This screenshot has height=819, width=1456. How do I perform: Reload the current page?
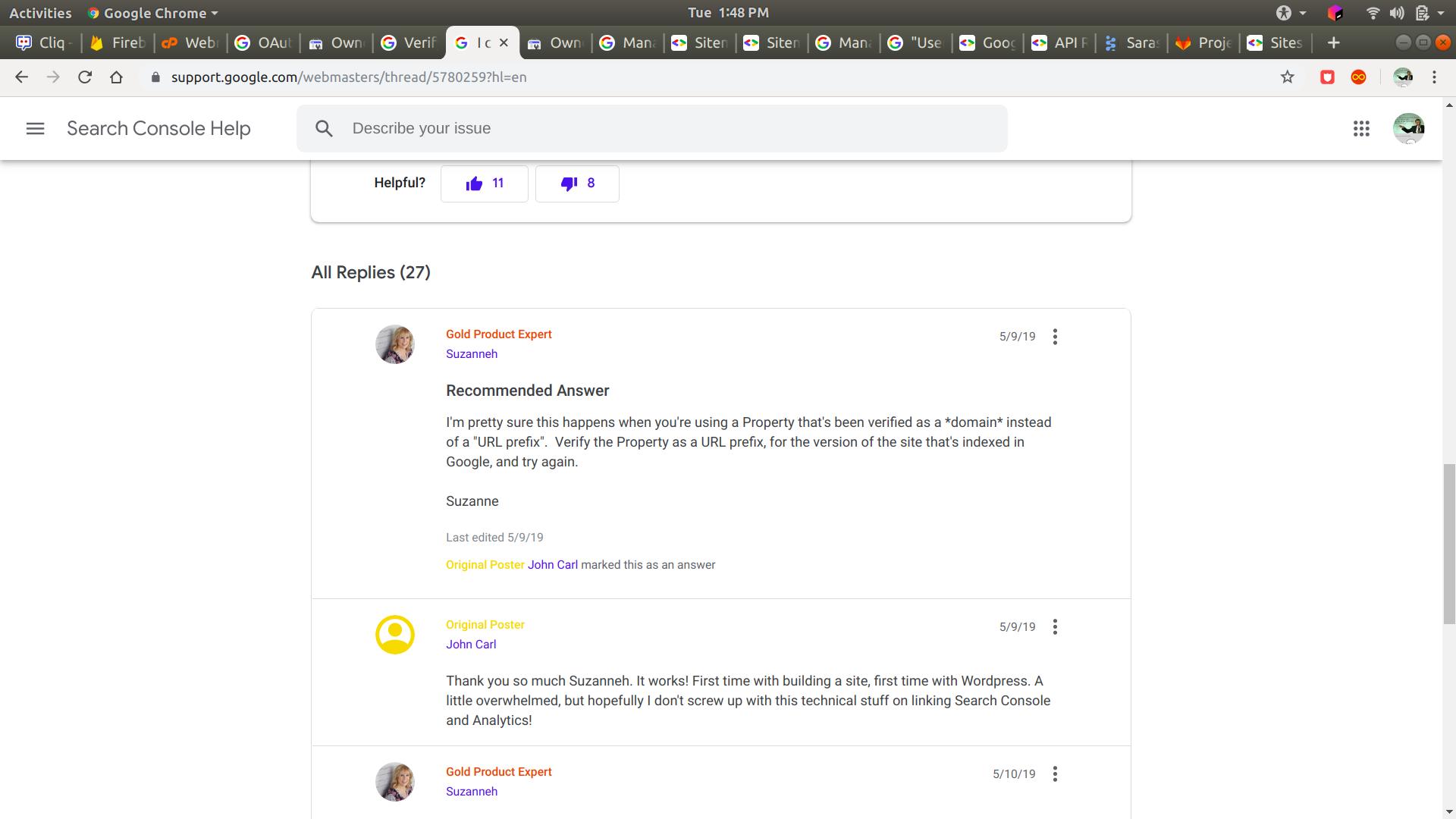click(85, 77)
